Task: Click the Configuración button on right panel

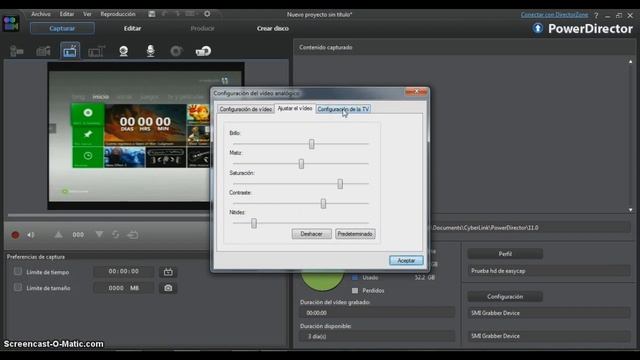Action: coord(505,297)
